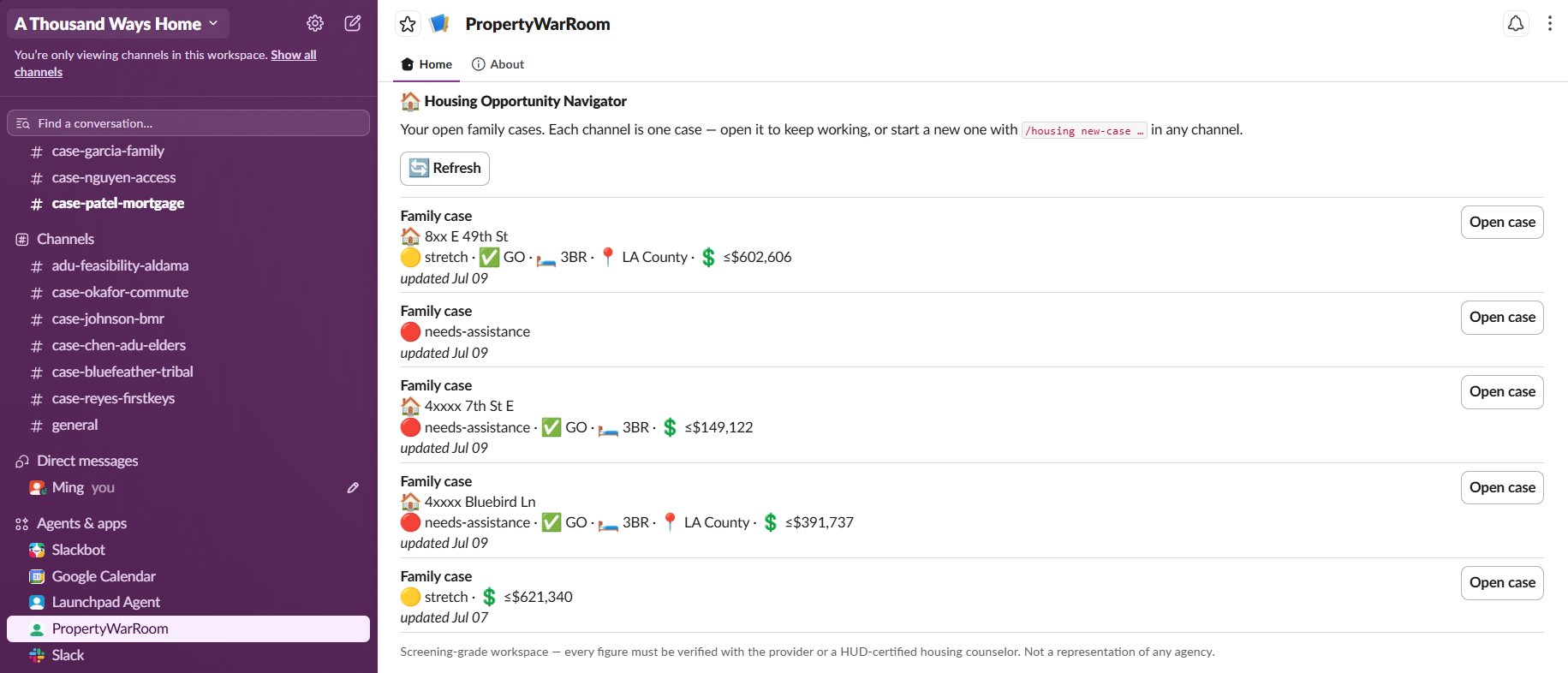Select the Home tab
1568x673 pixels.
[x=426, y=64]
